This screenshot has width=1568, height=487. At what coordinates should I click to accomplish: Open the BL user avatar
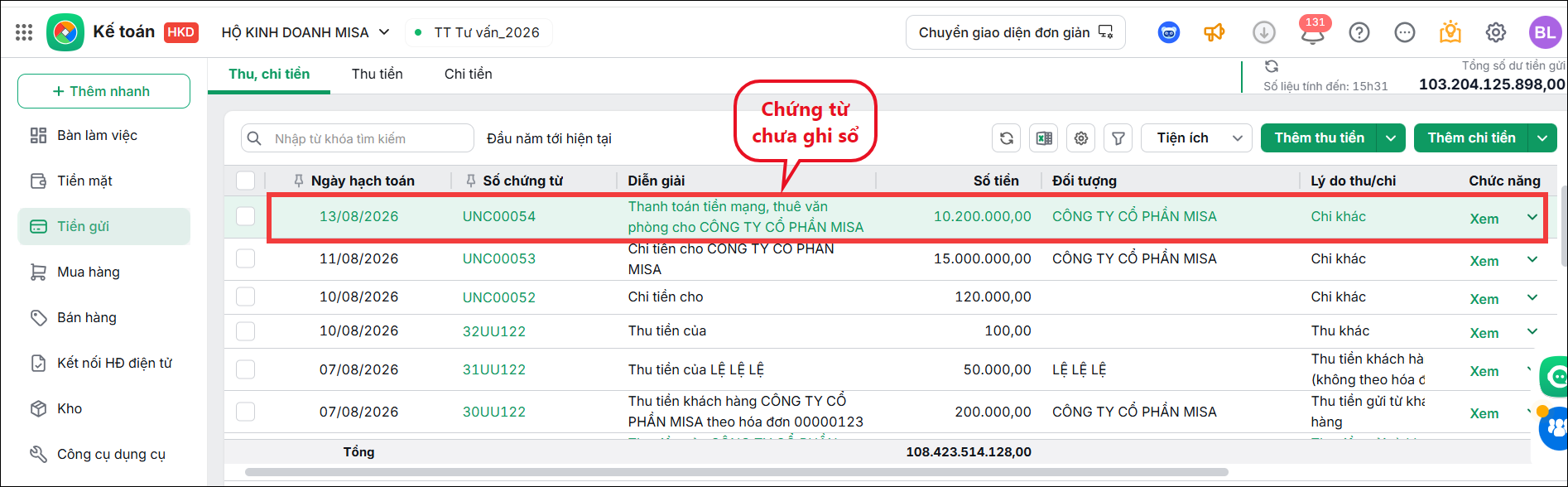point(1545,32)
